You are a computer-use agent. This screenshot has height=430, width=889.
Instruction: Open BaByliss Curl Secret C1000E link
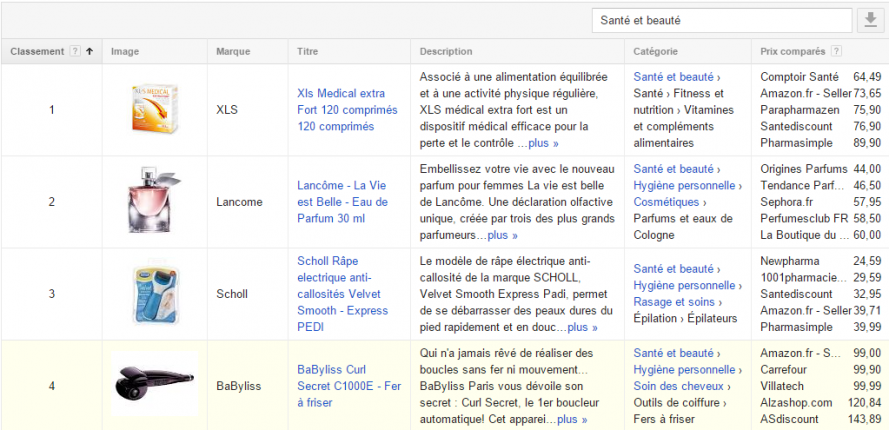coord(349,386)
